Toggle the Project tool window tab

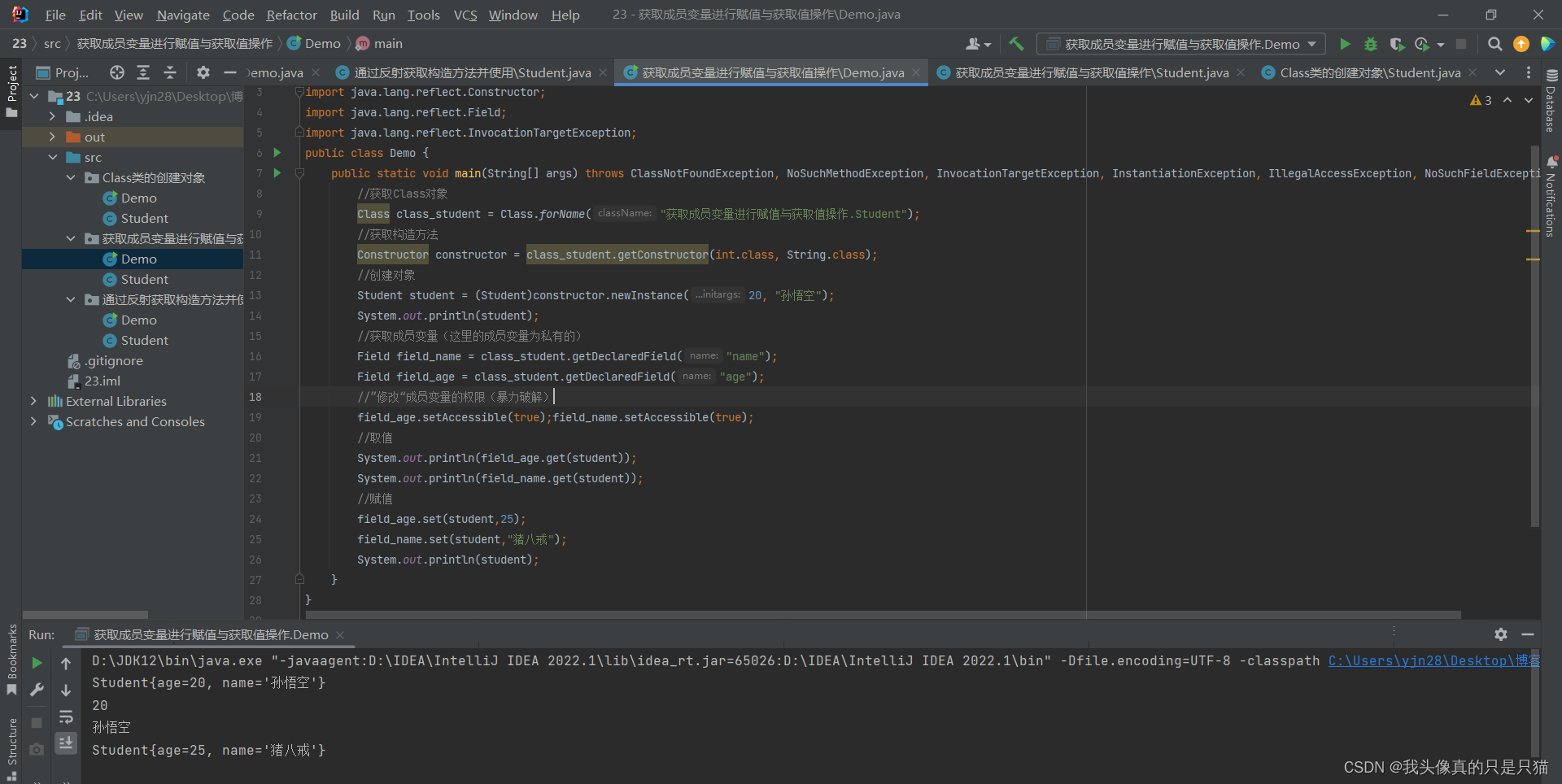coord(11,91)
